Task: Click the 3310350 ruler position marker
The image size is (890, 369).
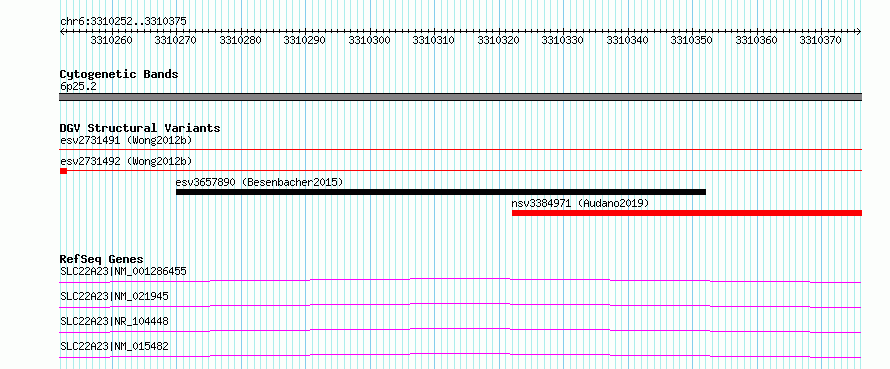Action: point(692,40)
